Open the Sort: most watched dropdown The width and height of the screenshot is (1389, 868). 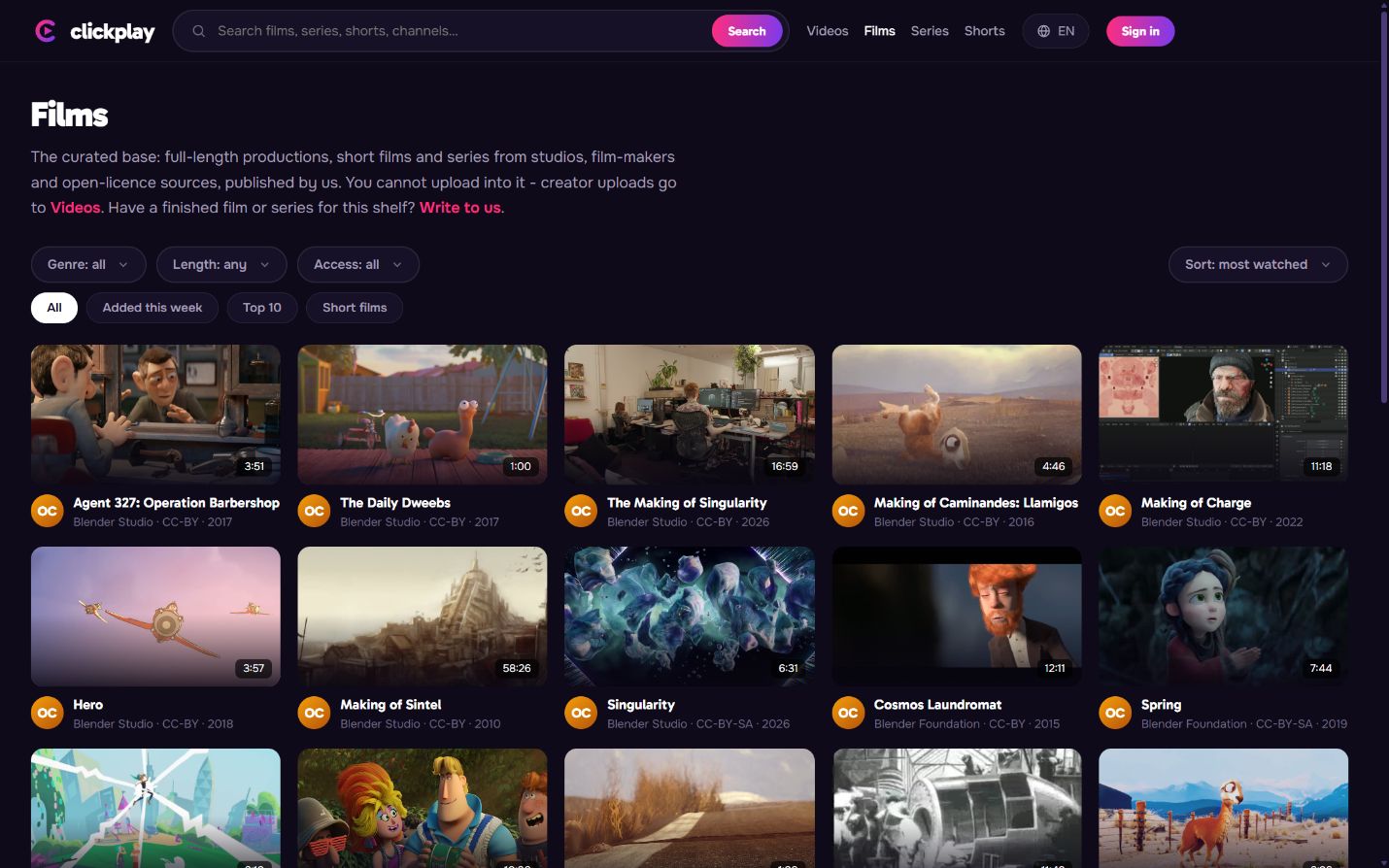click(x=1258, y=264)
